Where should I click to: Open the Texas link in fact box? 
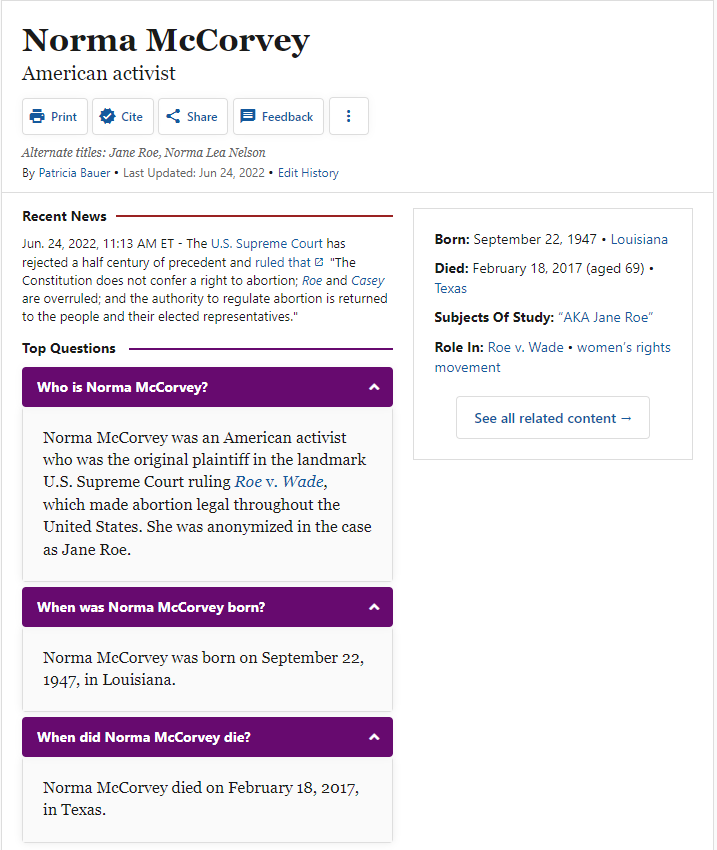point(450,288)
